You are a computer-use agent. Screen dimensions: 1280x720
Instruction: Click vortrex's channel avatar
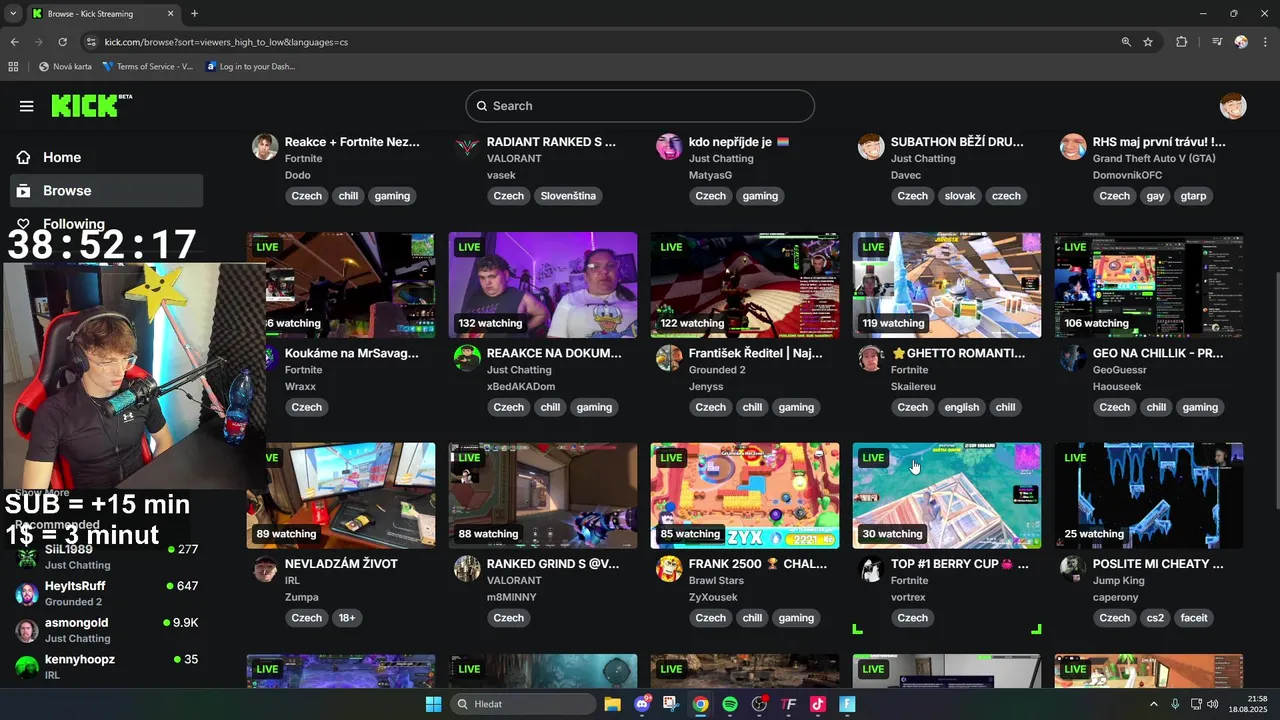coord(871,568)
